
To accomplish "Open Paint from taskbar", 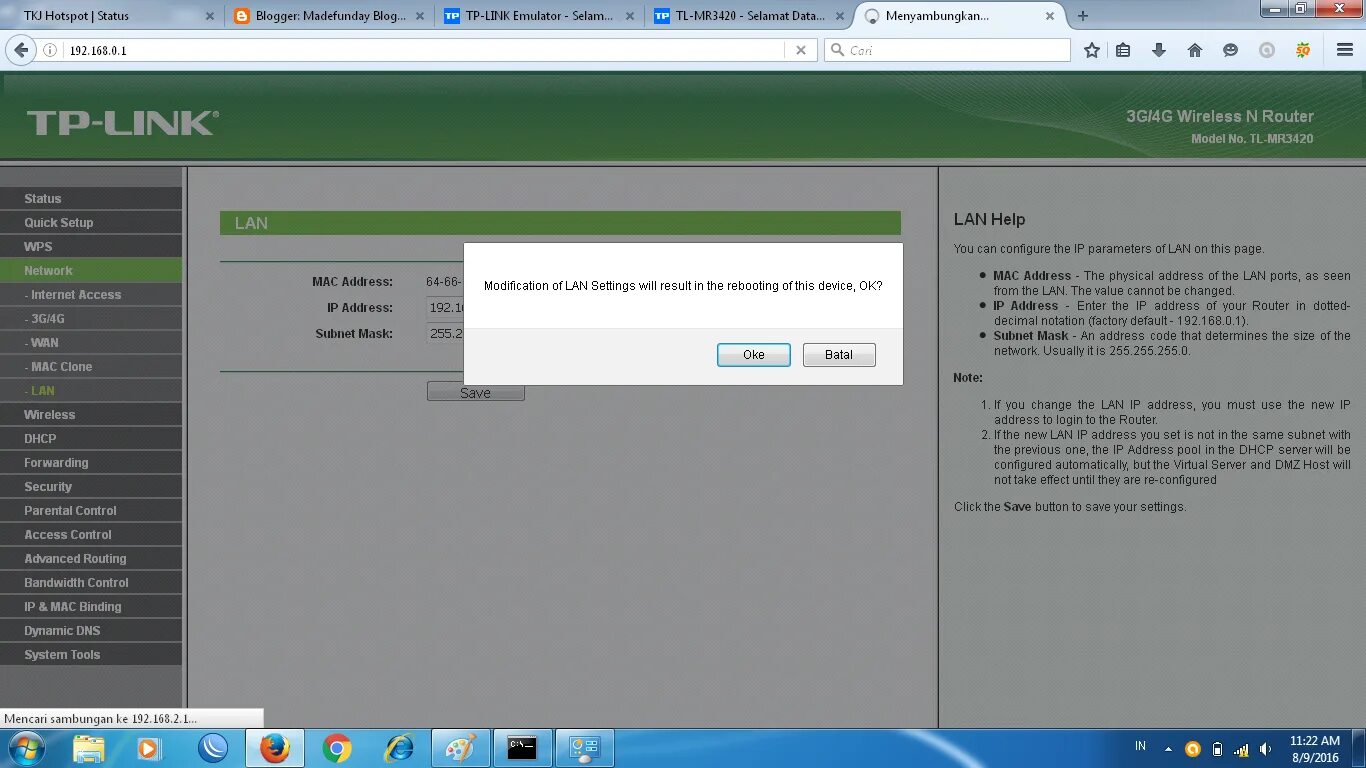I will [460, 748].
